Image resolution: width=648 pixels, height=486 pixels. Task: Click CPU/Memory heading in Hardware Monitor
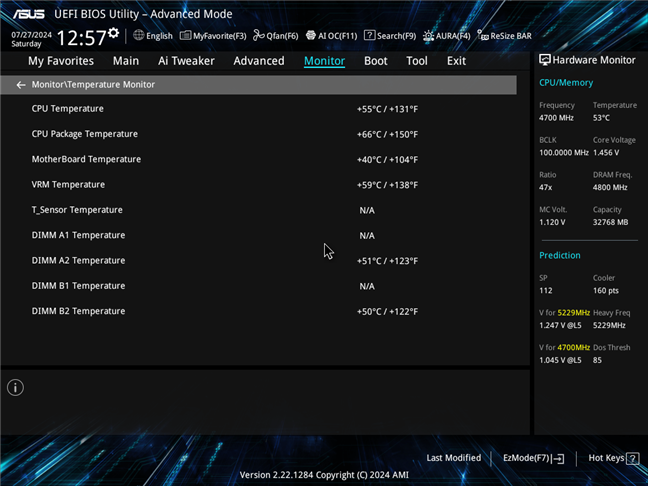(566, 83)
